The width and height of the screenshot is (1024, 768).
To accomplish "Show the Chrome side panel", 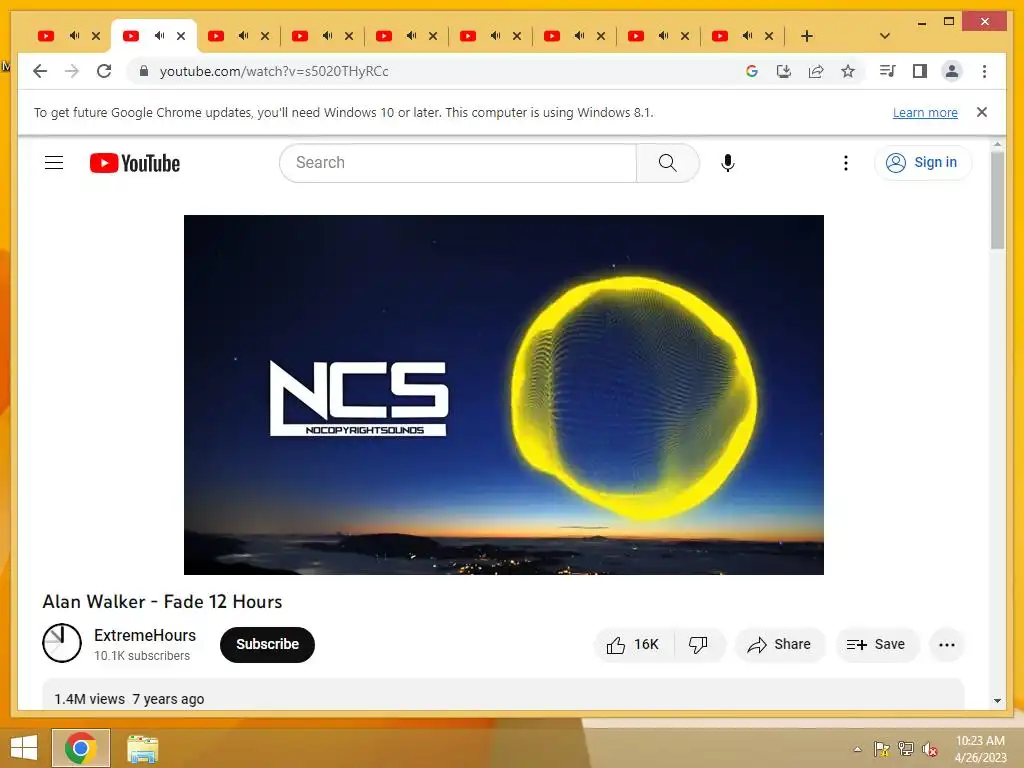I will click(x=920, y=71).
